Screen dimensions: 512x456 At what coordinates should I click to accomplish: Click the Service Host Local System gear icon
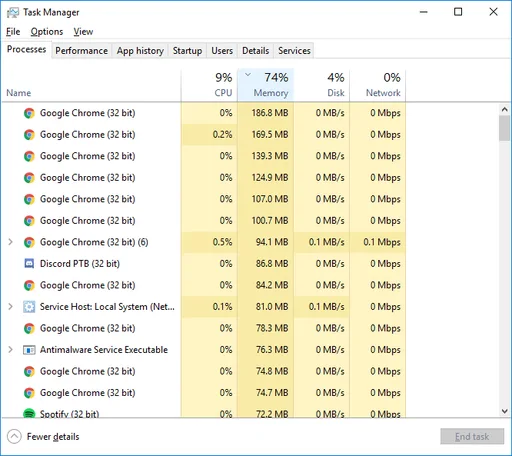pos(29,307)
